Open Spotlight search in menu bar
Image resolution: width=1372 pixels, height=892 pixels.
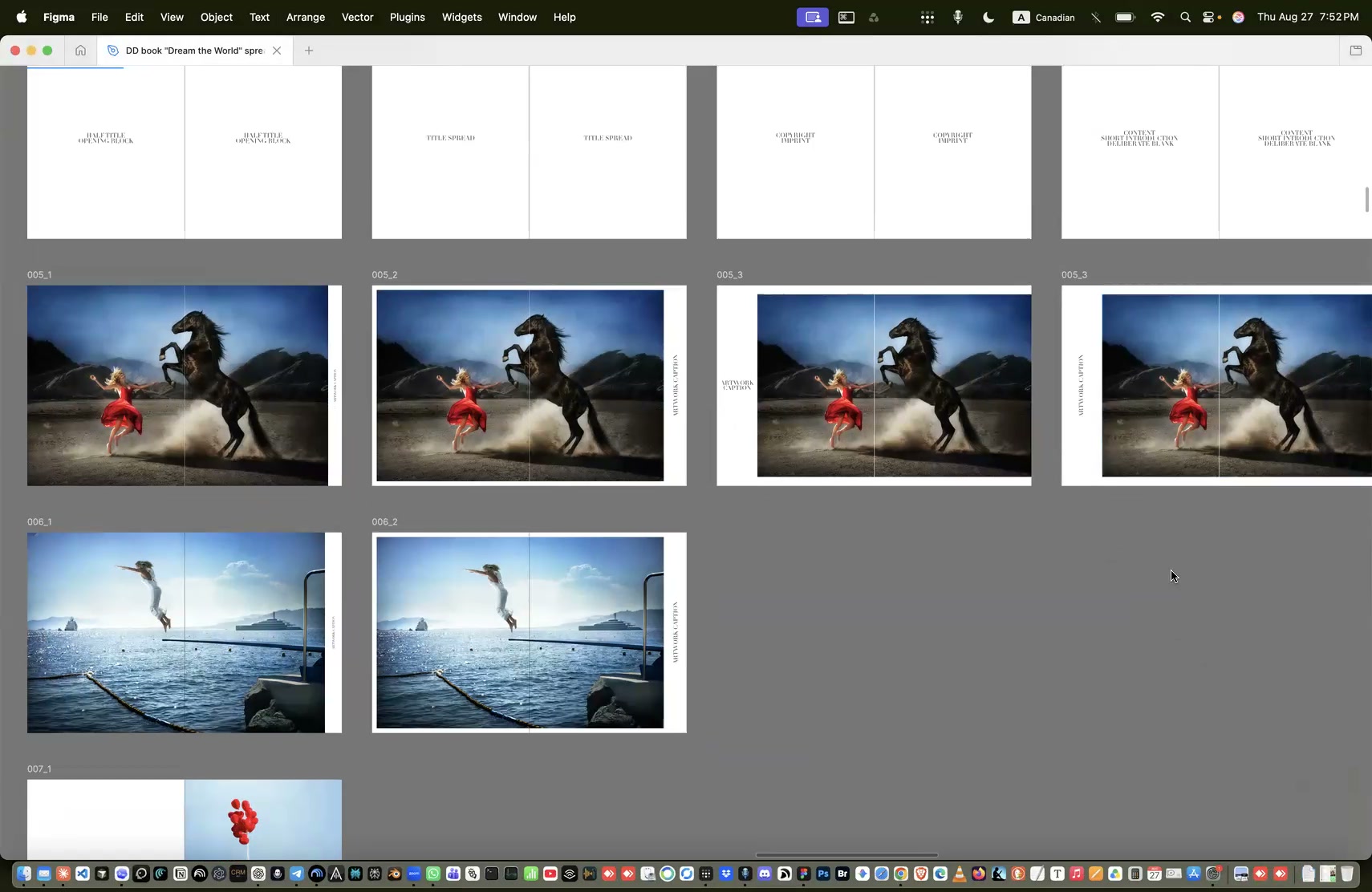[x=1185, y=17]
